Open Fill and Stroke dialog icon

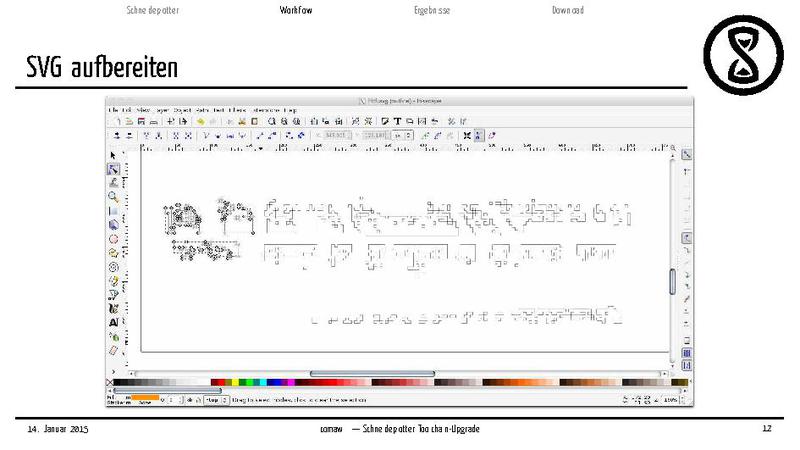pos(385,121)
